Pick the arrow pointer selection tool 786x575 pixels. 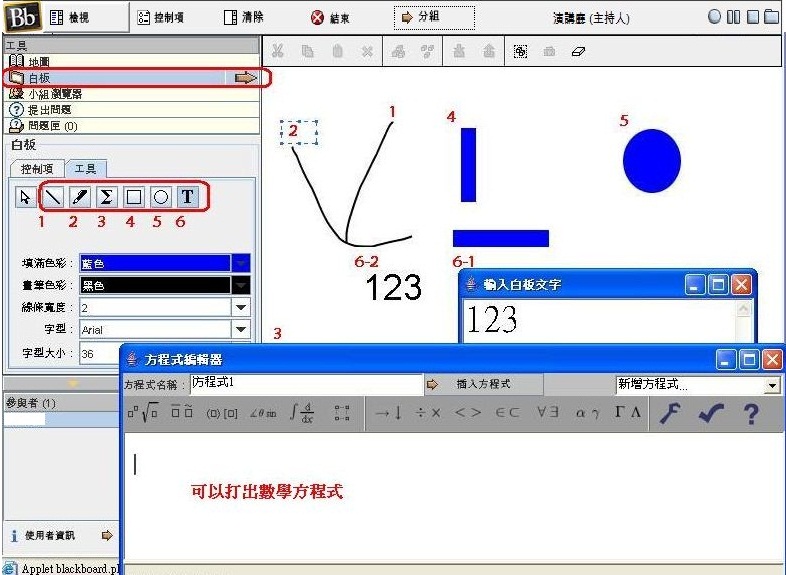click(26, 197)
